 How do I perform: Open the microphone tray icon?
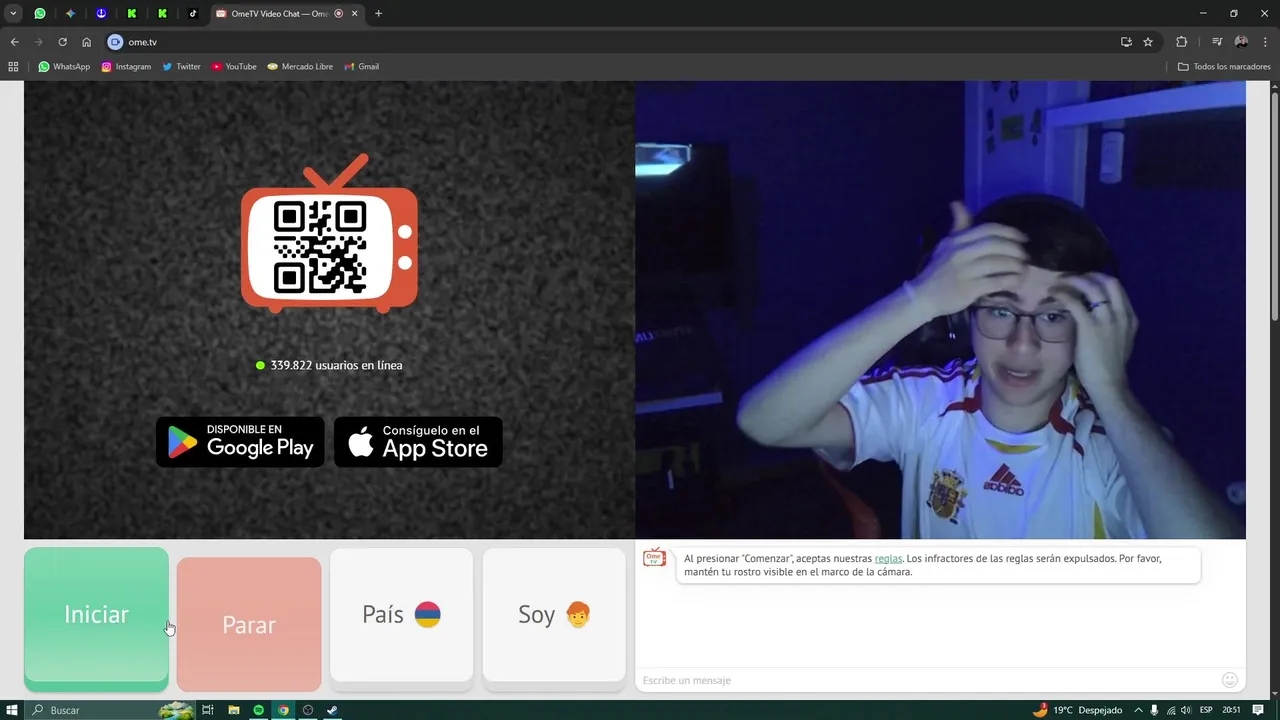(1155, 710)
